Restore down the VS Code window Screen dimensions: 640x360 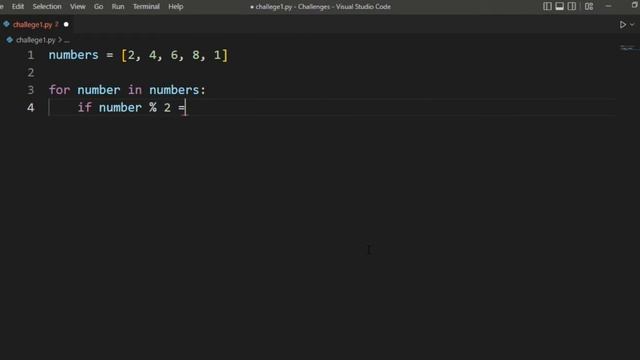[x=635, y=5]
